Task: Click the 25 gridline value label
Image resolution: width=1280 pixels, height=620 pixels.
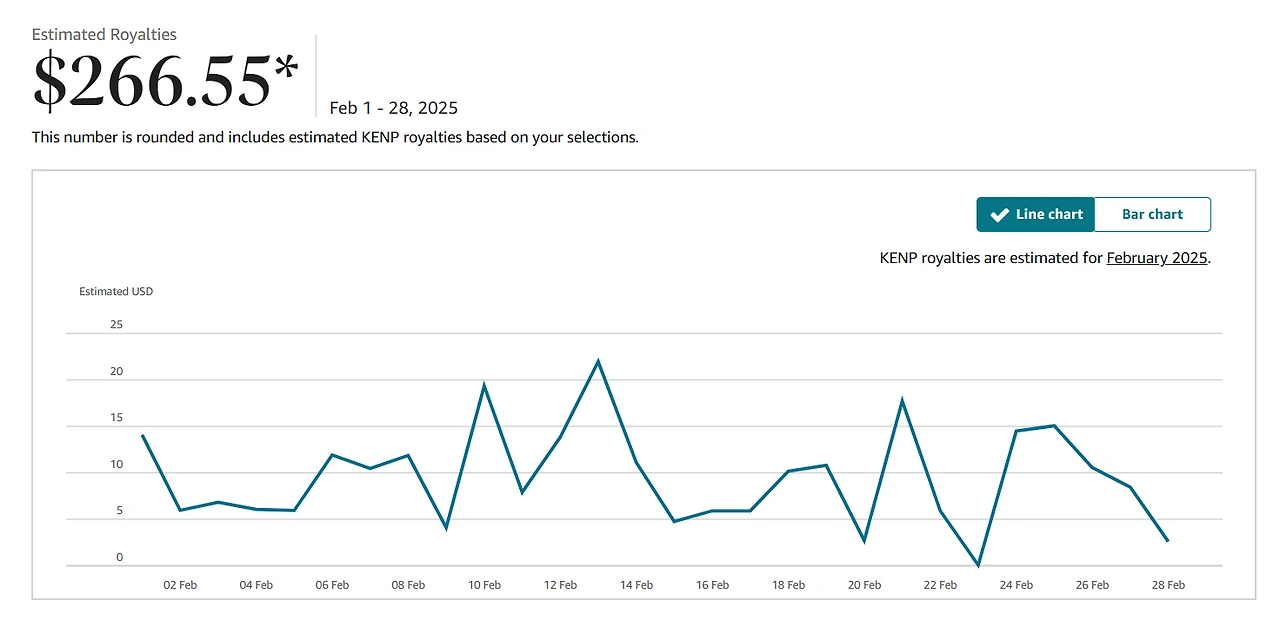Action: (x=116, y=324)
